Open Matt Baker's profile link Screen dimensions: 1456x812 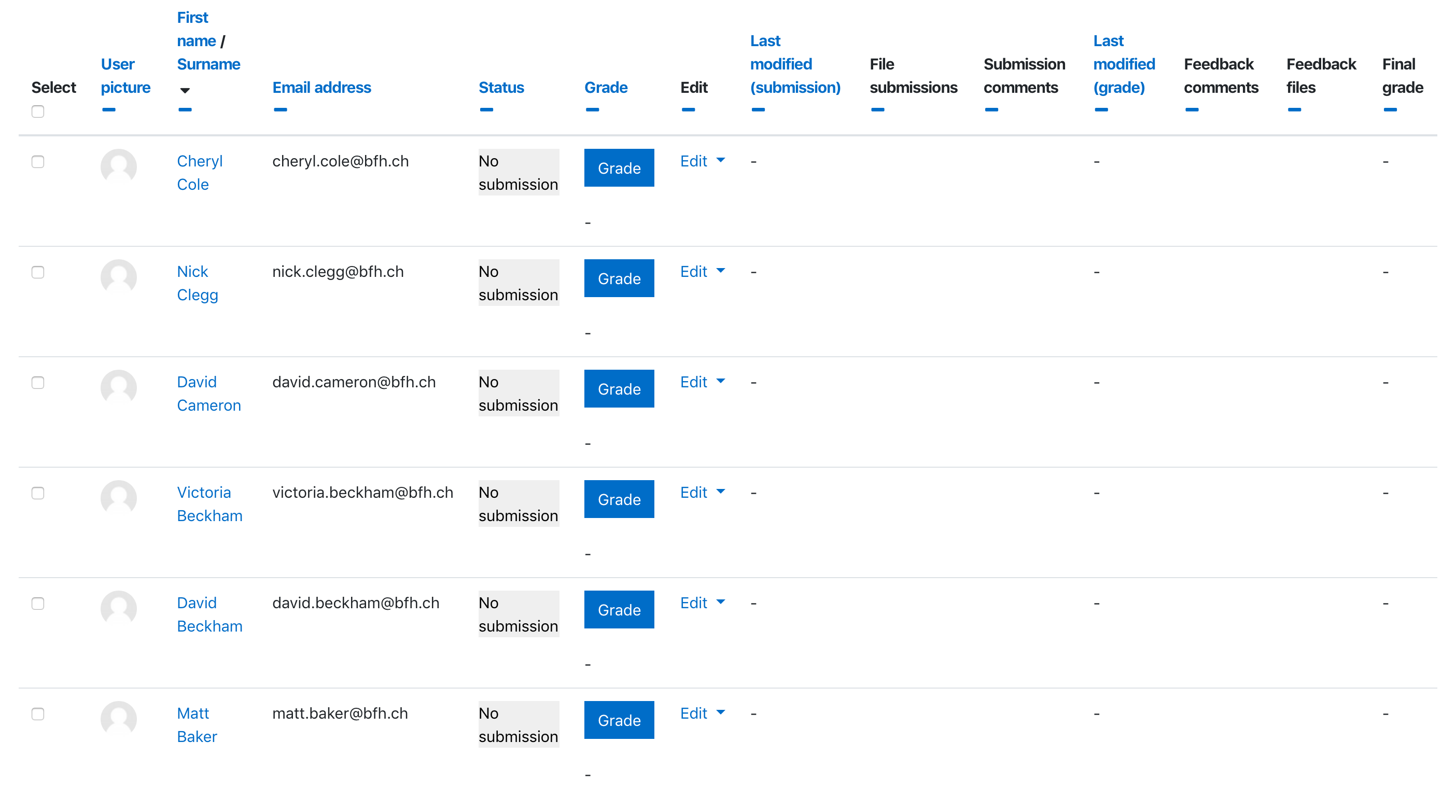[197, 725]
